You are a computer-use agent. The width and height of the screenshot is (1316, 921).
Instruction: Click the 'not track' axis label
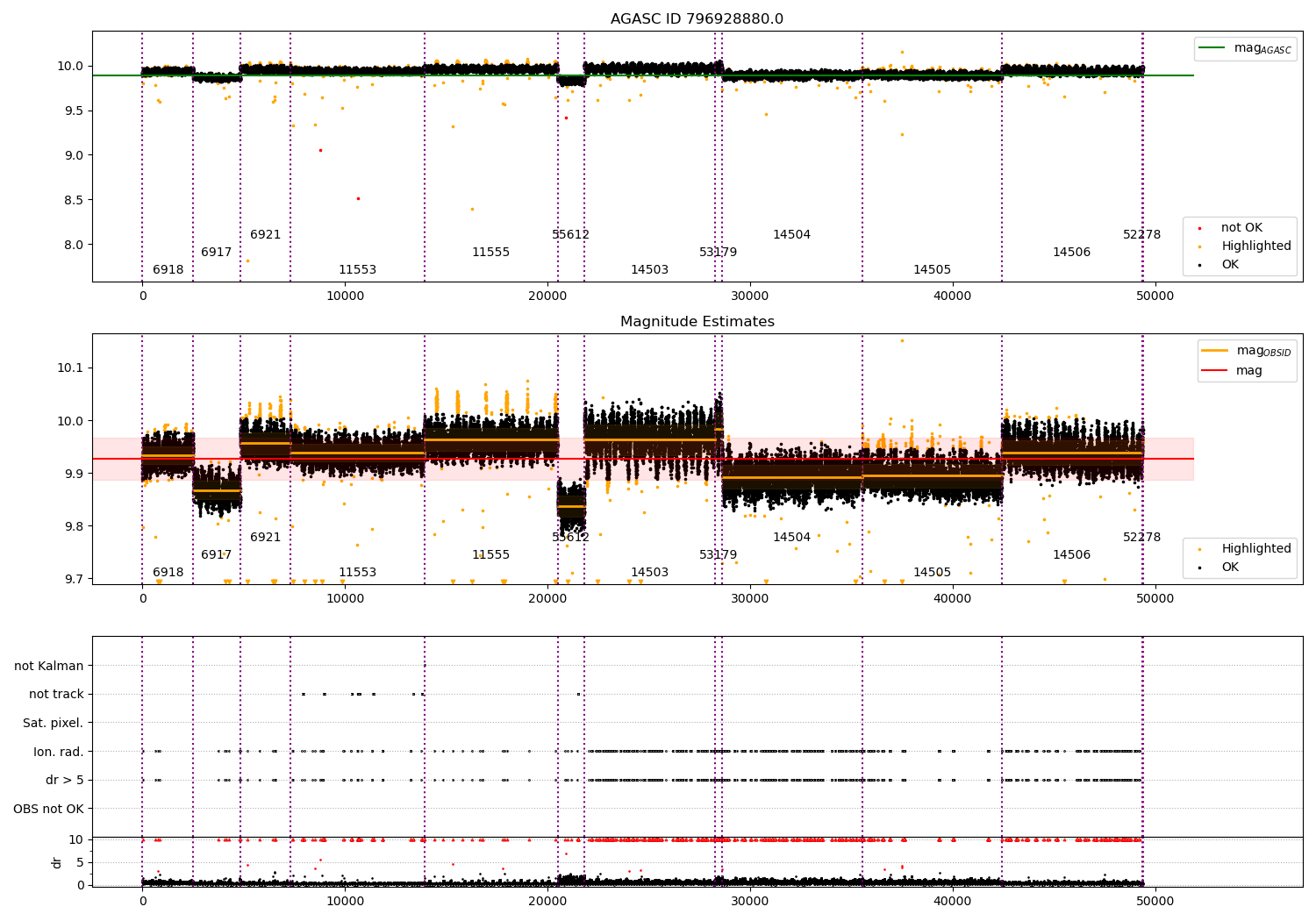(56, 694)
